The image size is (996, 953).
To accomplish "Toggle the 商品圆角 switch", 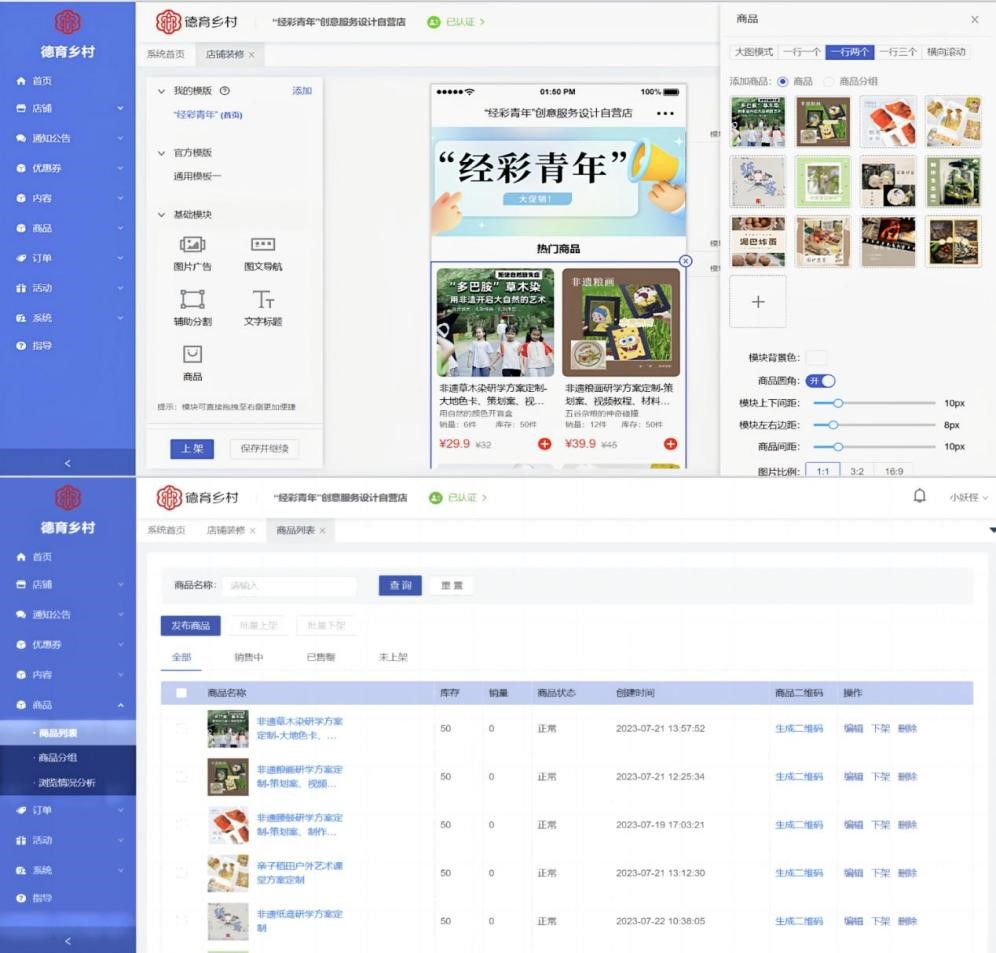I will point(821,381).
